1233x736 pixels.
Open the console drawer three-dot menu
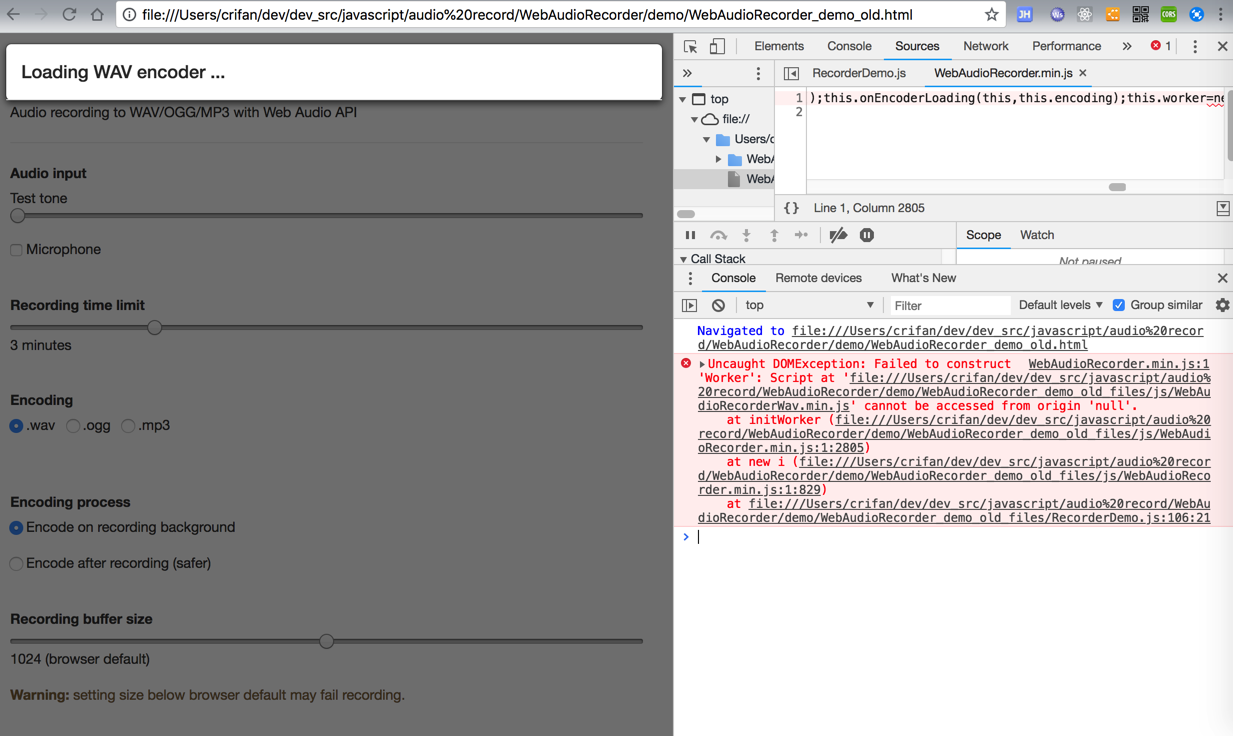(690, 278)
